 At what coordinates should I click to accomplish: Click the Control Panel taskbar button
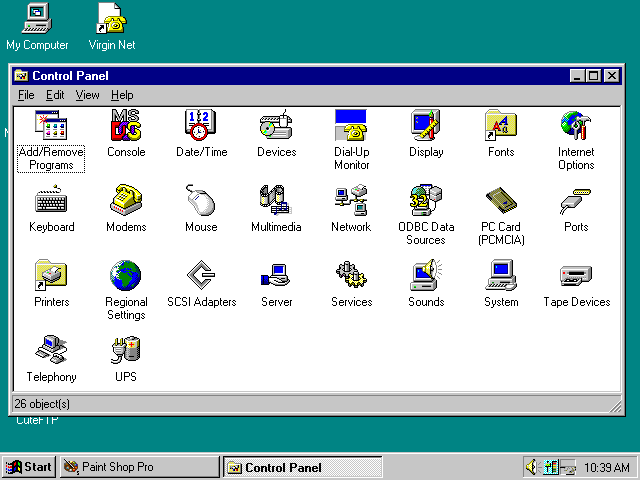302,467
